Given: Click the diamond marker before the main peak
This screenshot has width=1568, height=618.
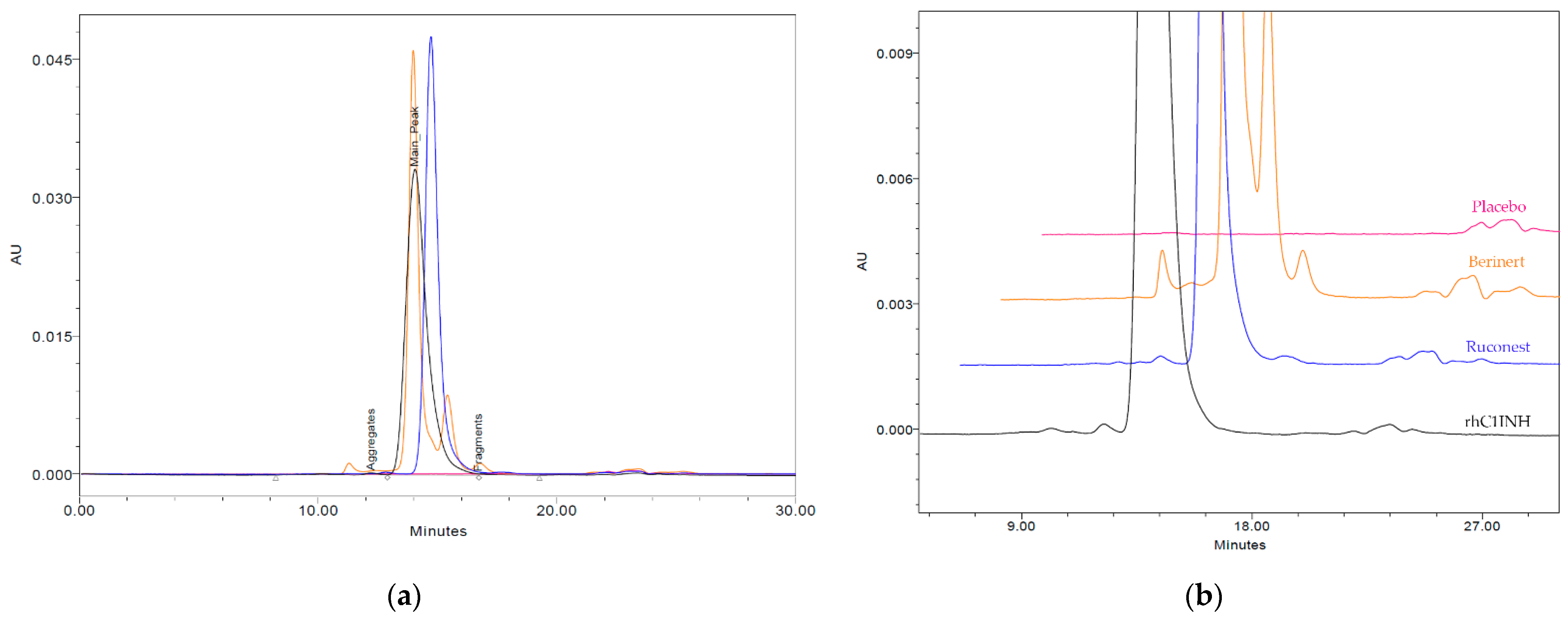Looking at the screenshot, I should (387, 478).
